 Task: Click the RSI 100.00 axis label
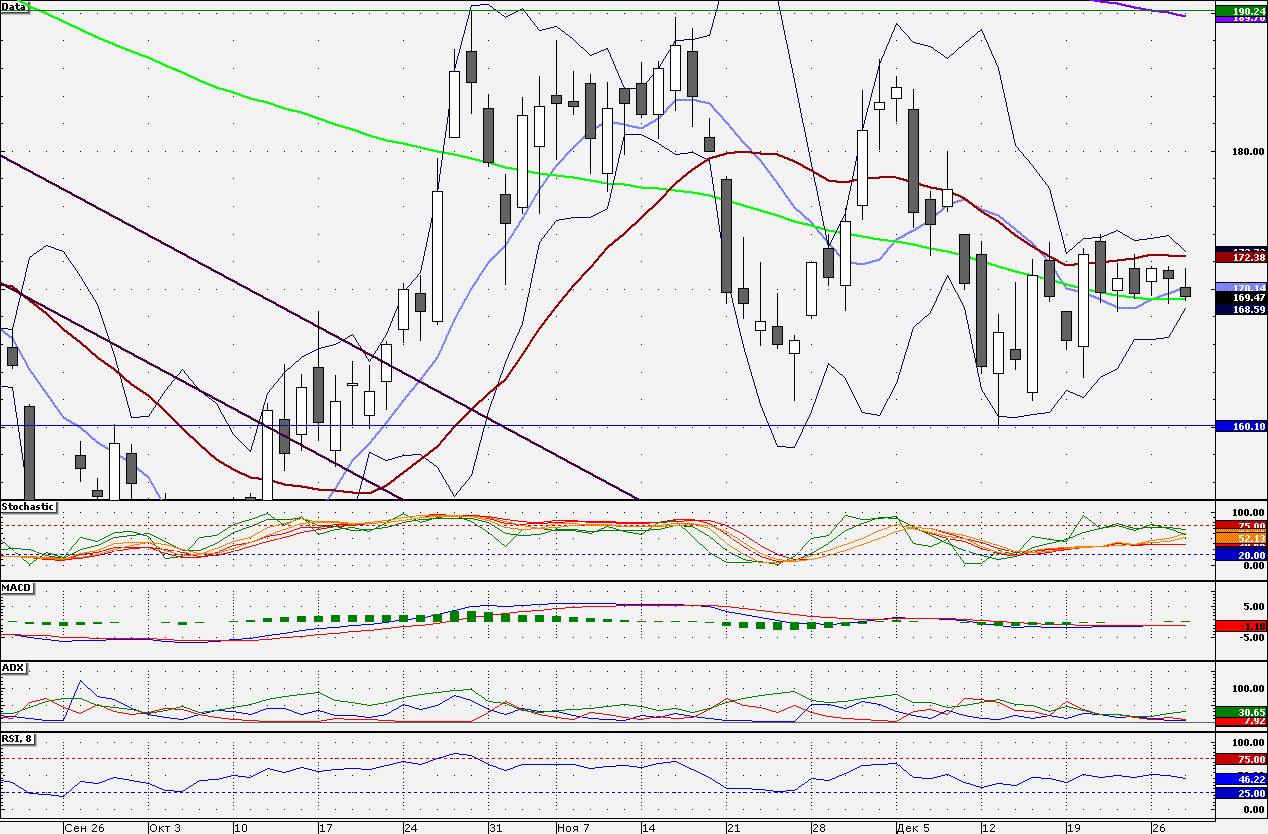(x=1248, y=743)
